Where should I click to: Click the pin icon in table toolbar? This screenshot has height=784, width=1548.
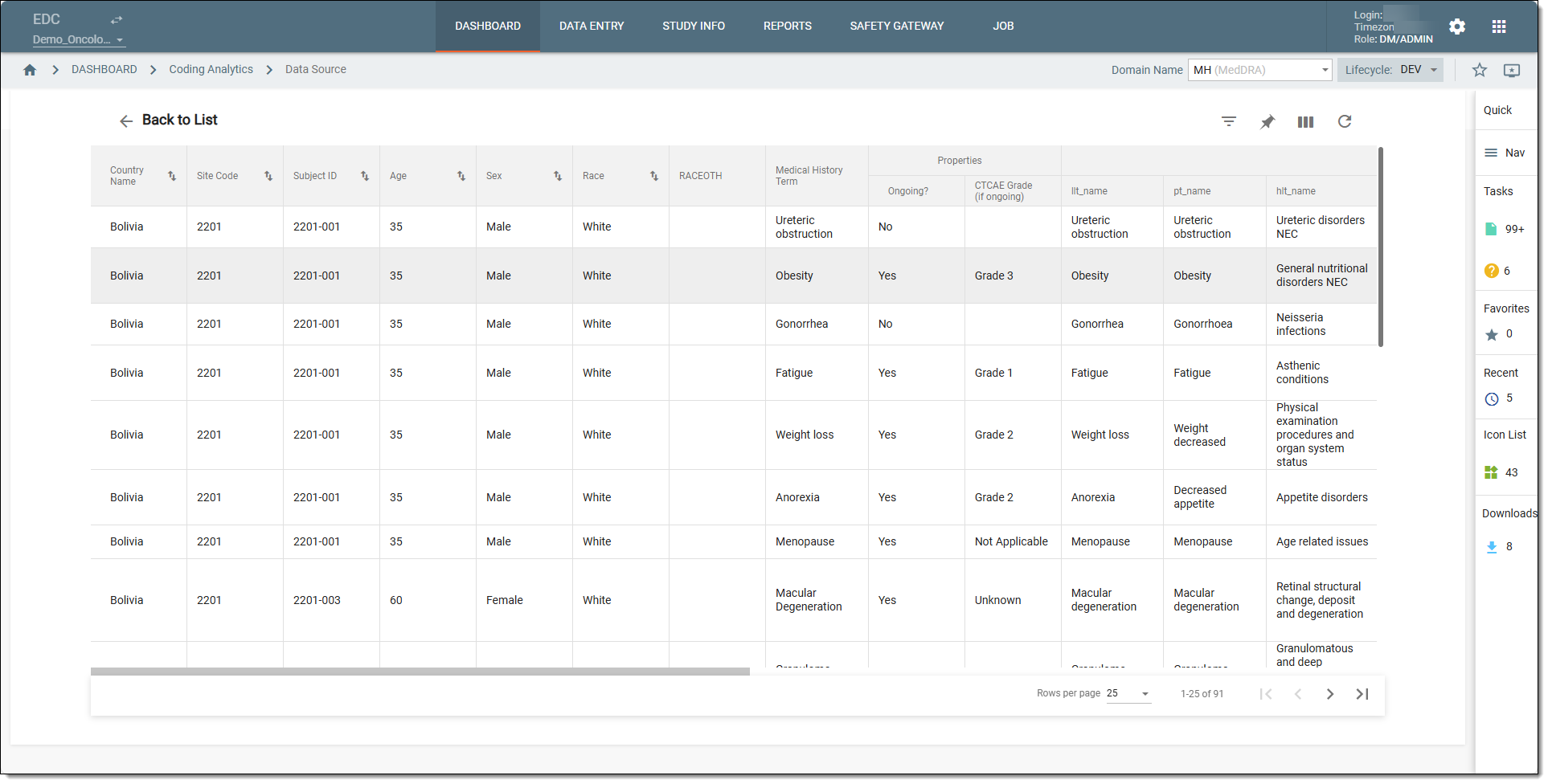(1267, 121)
